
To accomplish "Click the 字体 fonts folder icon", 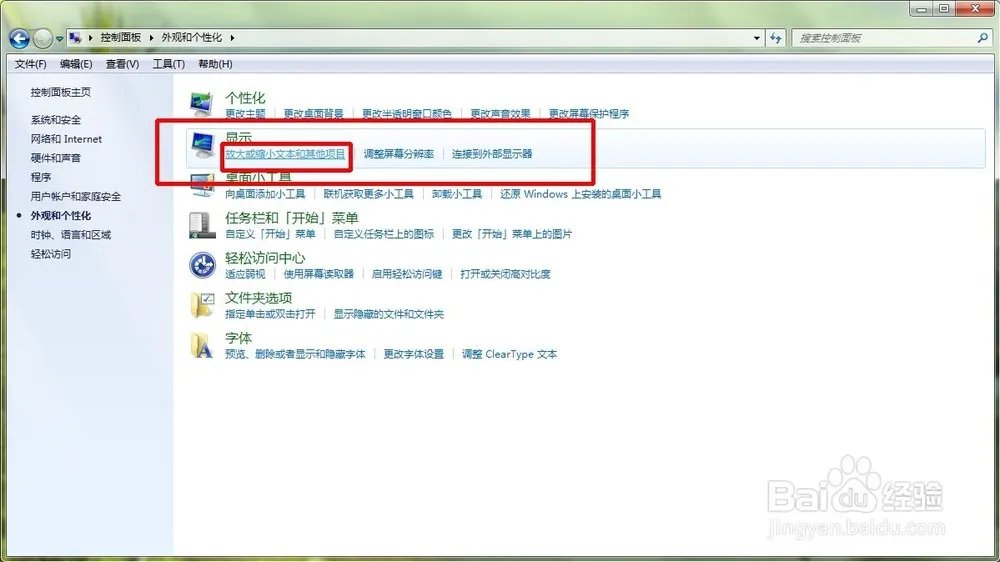I will pos(202,345).
